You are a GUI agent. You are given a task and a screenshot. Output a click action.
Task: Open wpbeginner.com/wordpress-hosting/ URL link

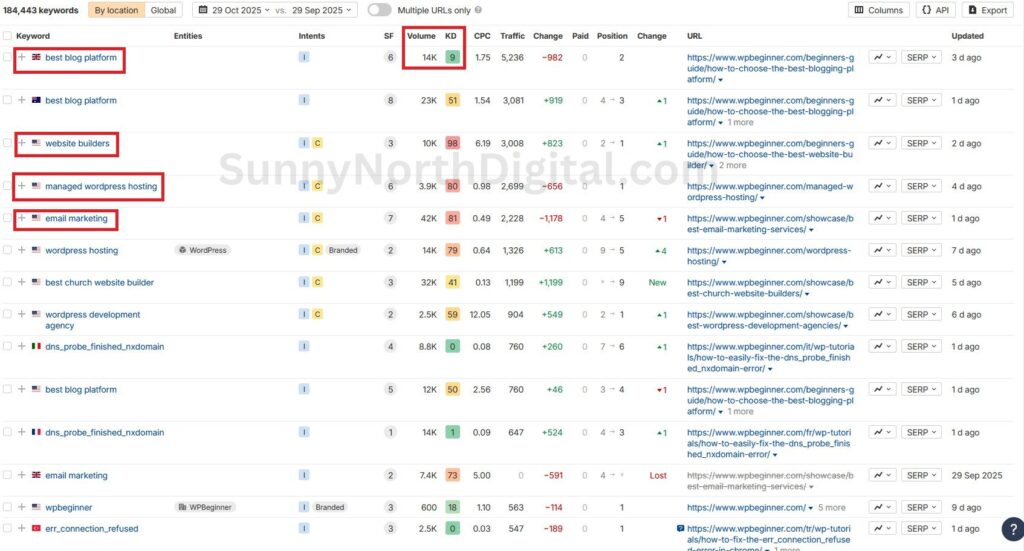click(769, 255)
